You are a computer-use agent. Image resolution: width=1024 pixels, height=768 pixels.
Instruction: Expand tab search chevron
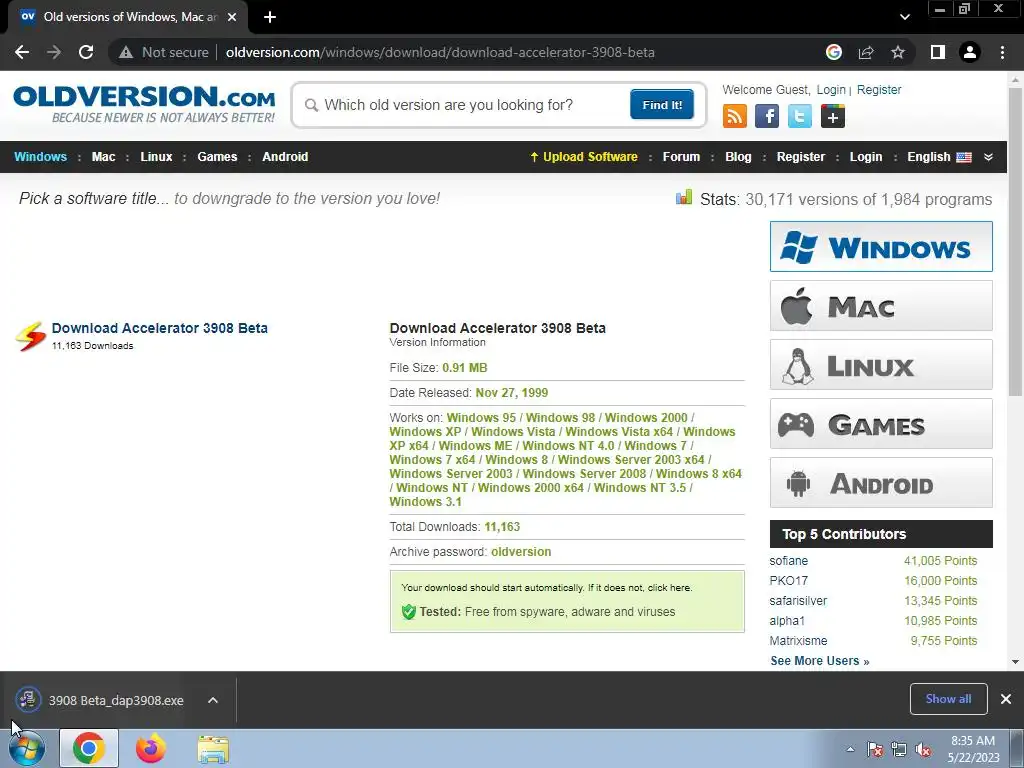[x=904, y=17]
